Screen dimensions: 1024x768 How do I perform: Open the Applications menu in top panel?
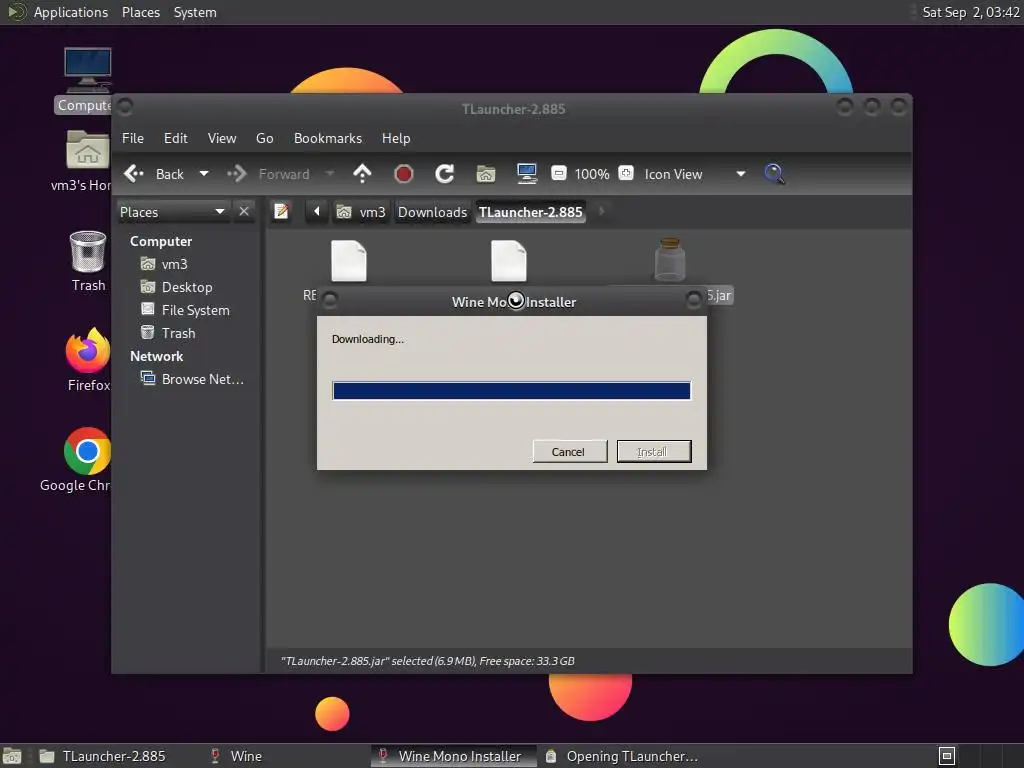pos(71,12)
